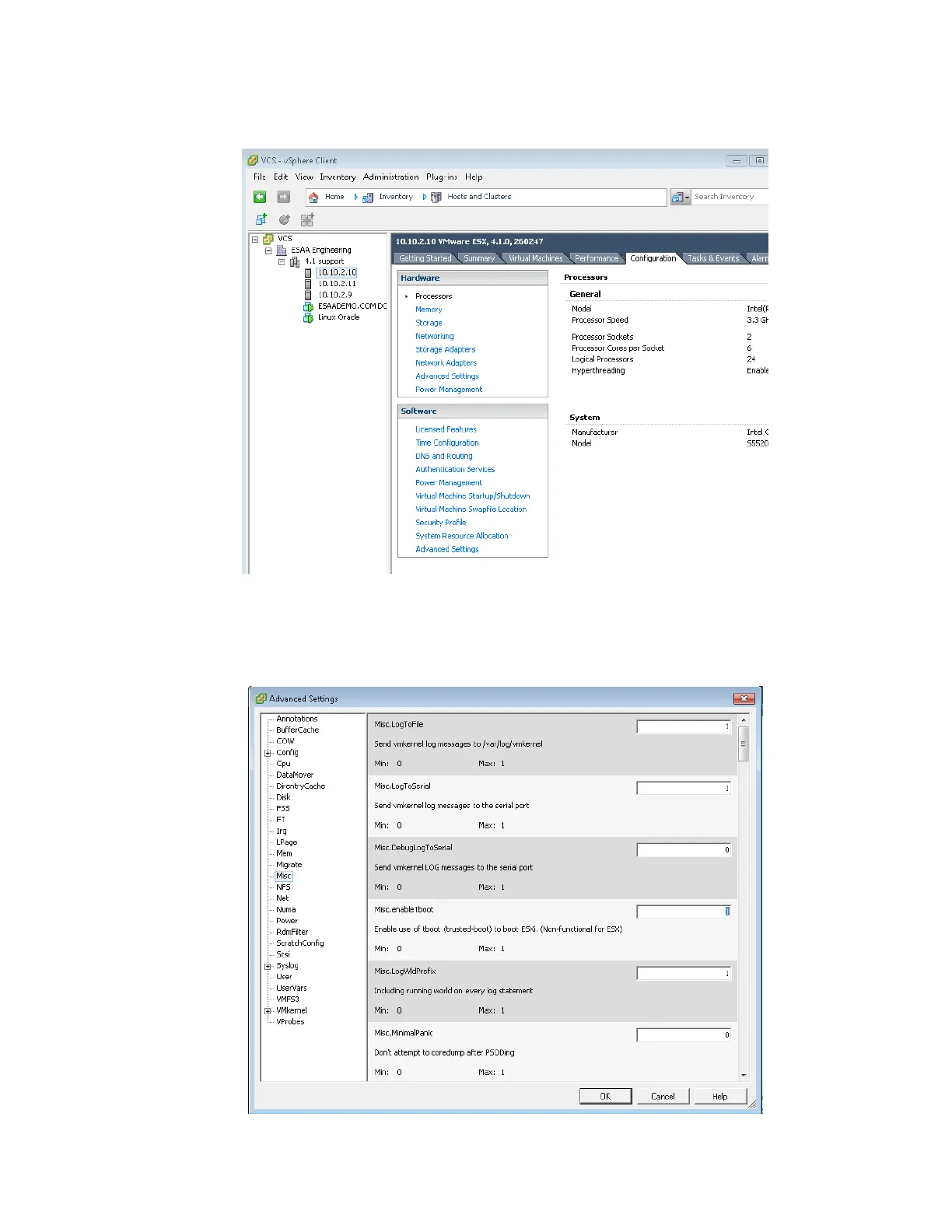The height and width of the screenshot is (1232, 952).
Task: Open the Help menu
Action: pyautogui.click(x=474, y=177)
